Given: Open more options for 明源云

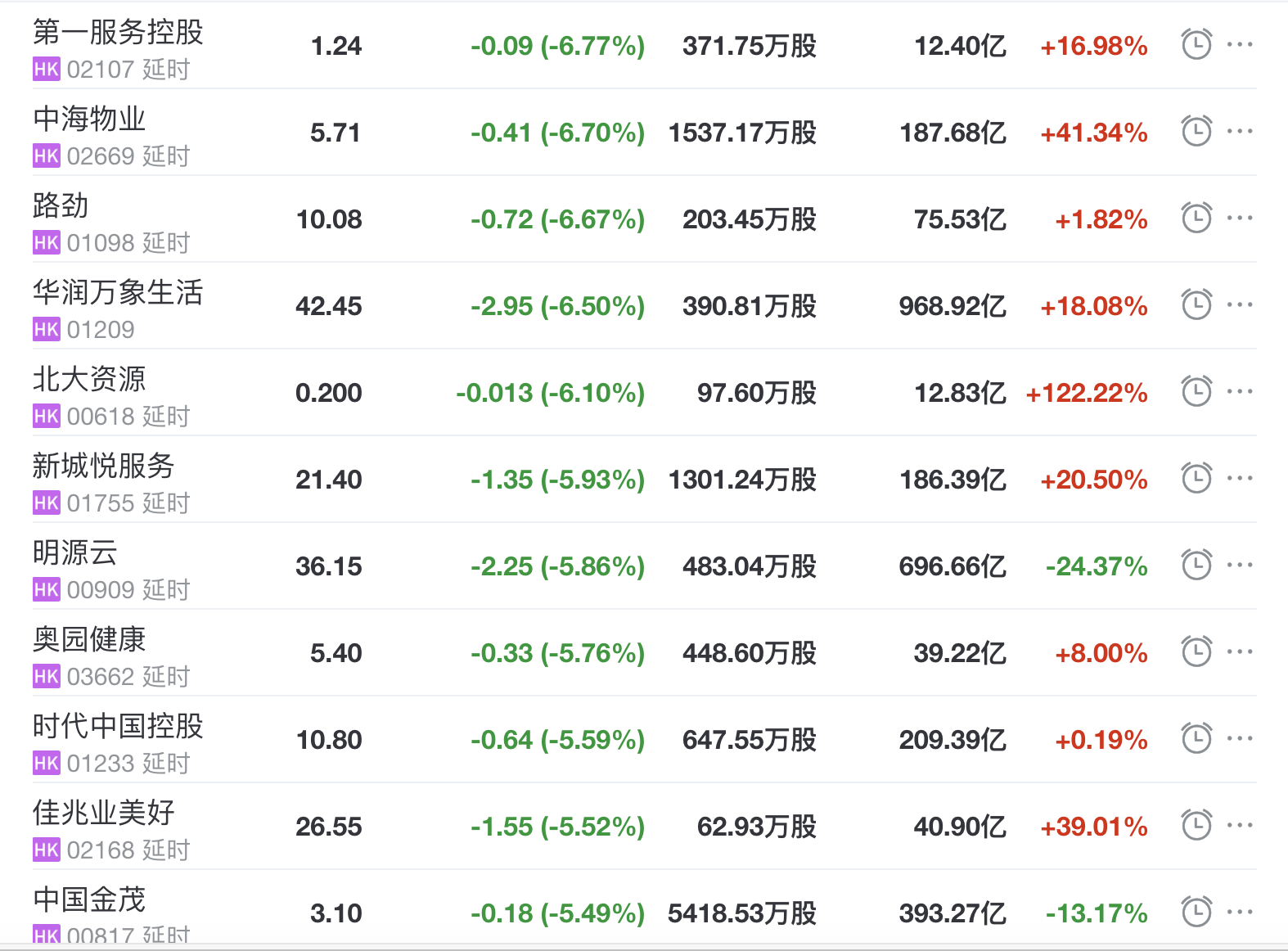Looking at the screenshot, I should coord(1240,565).
